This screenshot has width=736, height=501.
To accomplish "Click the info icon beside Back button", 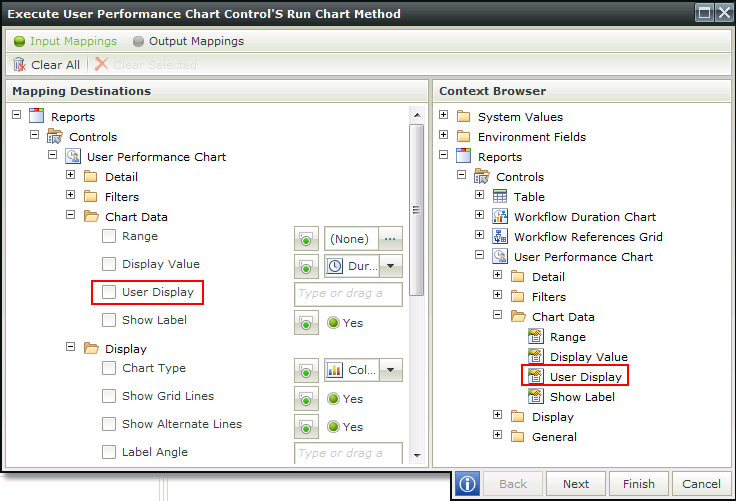I will pyautogui.click(x=467, y=484).
